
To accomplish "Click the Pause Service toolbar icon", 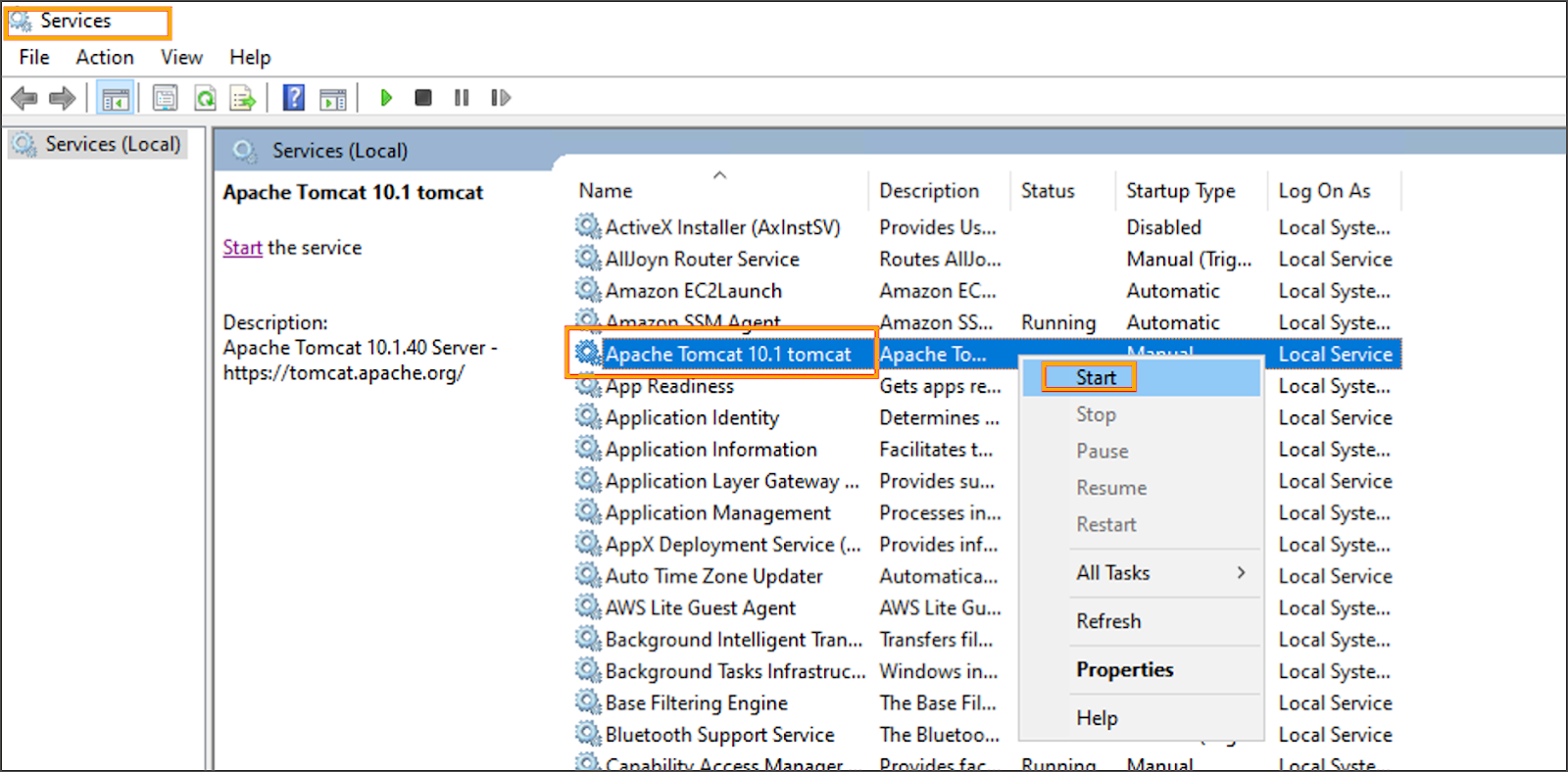I will tap(462, 98).
